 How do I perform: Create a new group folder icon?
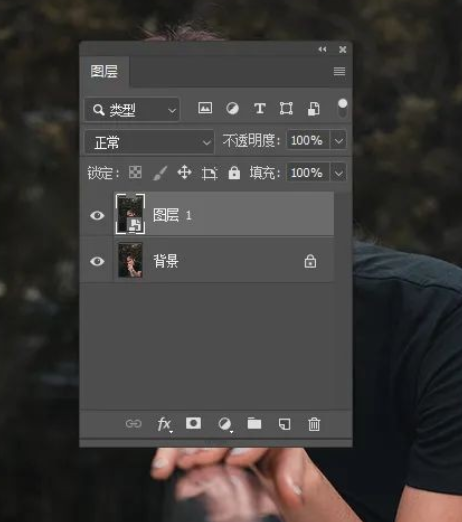pyautogui.click(x=254, y=423)
